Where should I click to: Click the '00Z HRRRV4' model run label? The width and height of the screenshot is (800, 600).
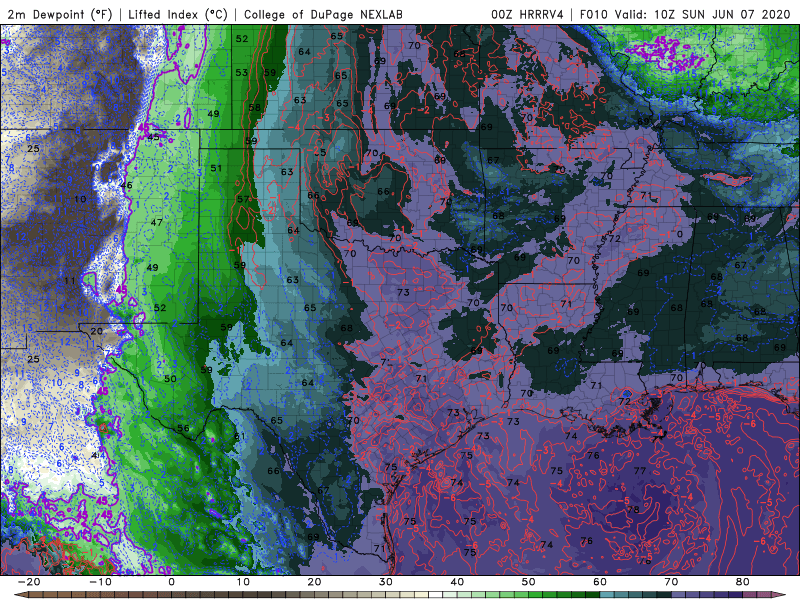pyautogui.click(x=527, y=14)
